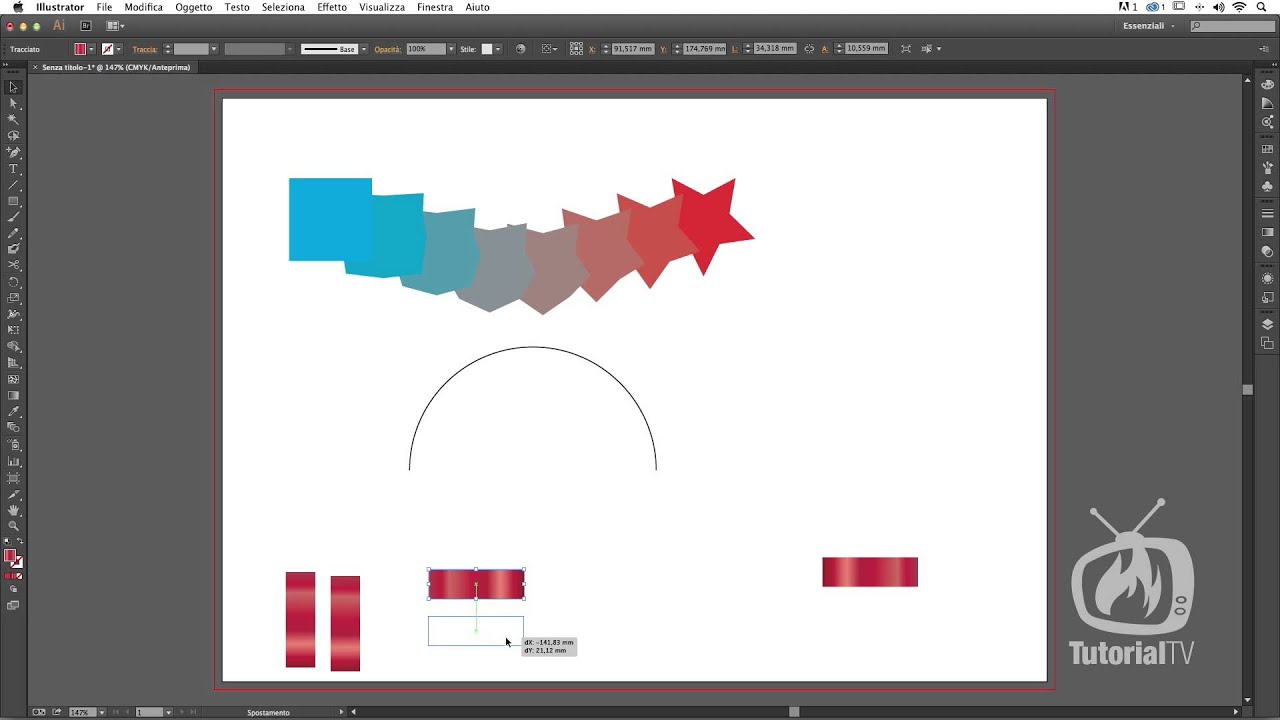Open the Modifica menu
The height and width of the screenshot is (720, 1280).
click(x=143, y=7)
